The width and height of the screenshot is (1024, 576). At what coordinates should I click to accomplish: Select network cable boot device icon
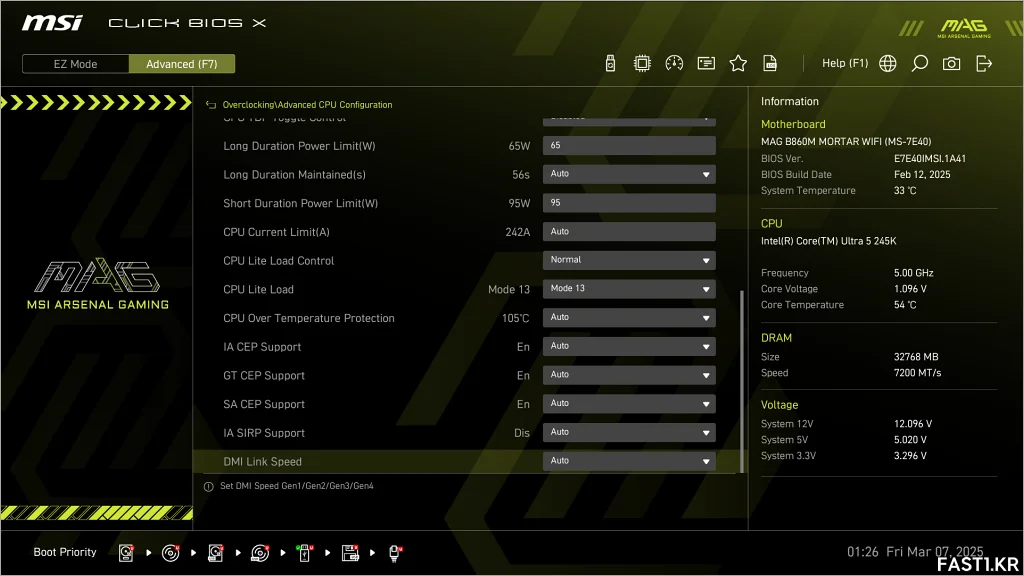point(394,553)
